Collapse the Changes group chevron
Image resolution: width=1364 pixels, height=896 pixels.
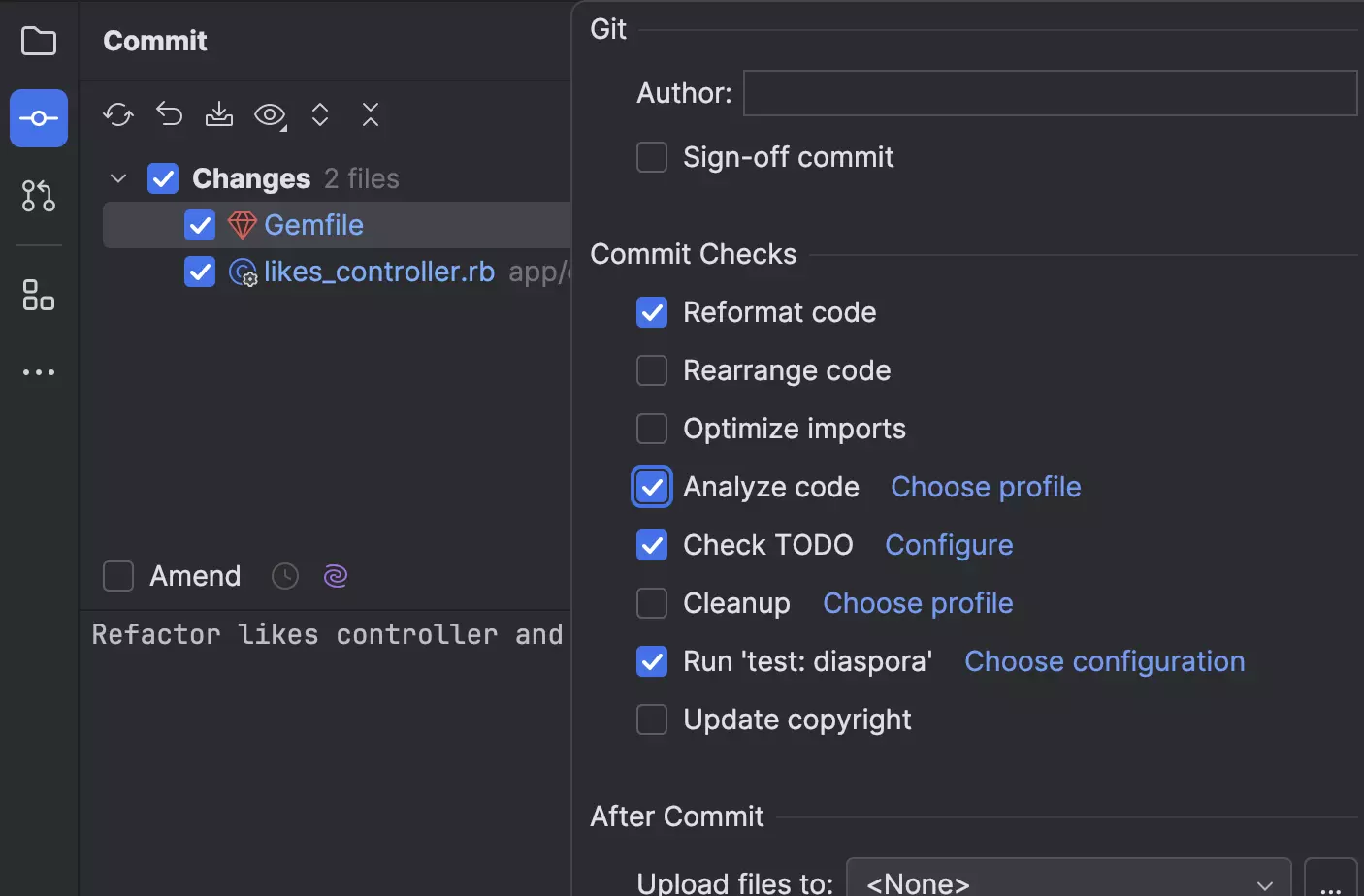click(117, 178)
